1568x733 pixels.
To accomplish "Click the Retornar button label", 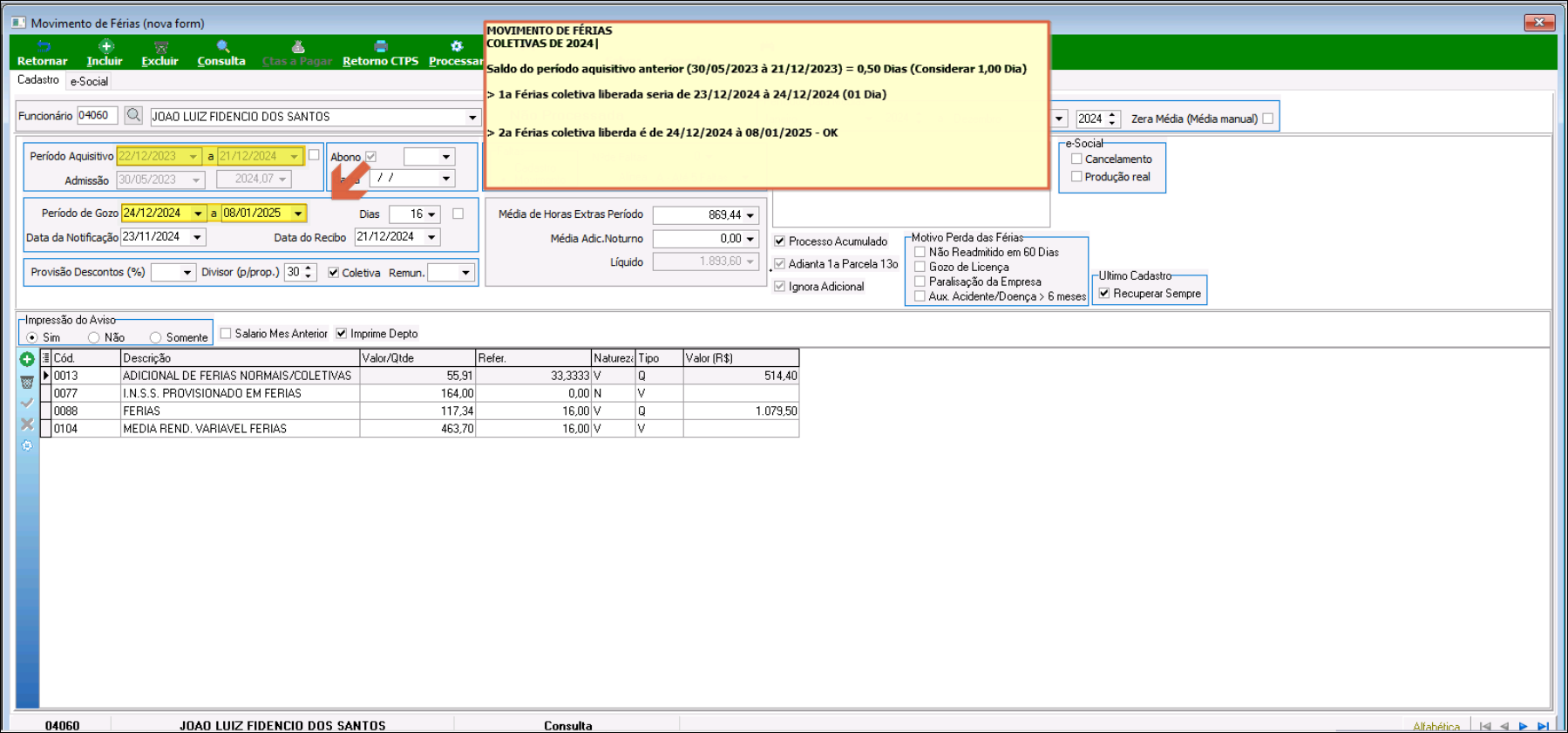I will (x=43, y=61).
